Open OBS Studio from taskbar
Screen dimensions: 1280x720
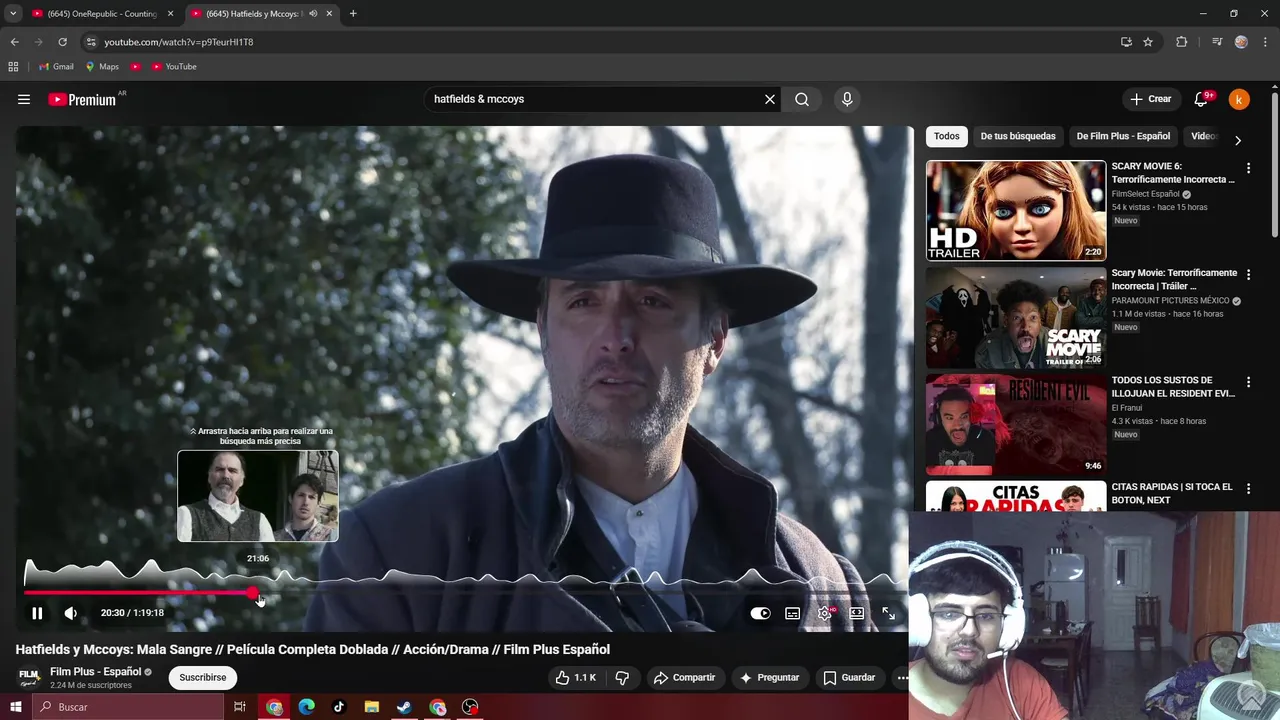click(470, 707)
